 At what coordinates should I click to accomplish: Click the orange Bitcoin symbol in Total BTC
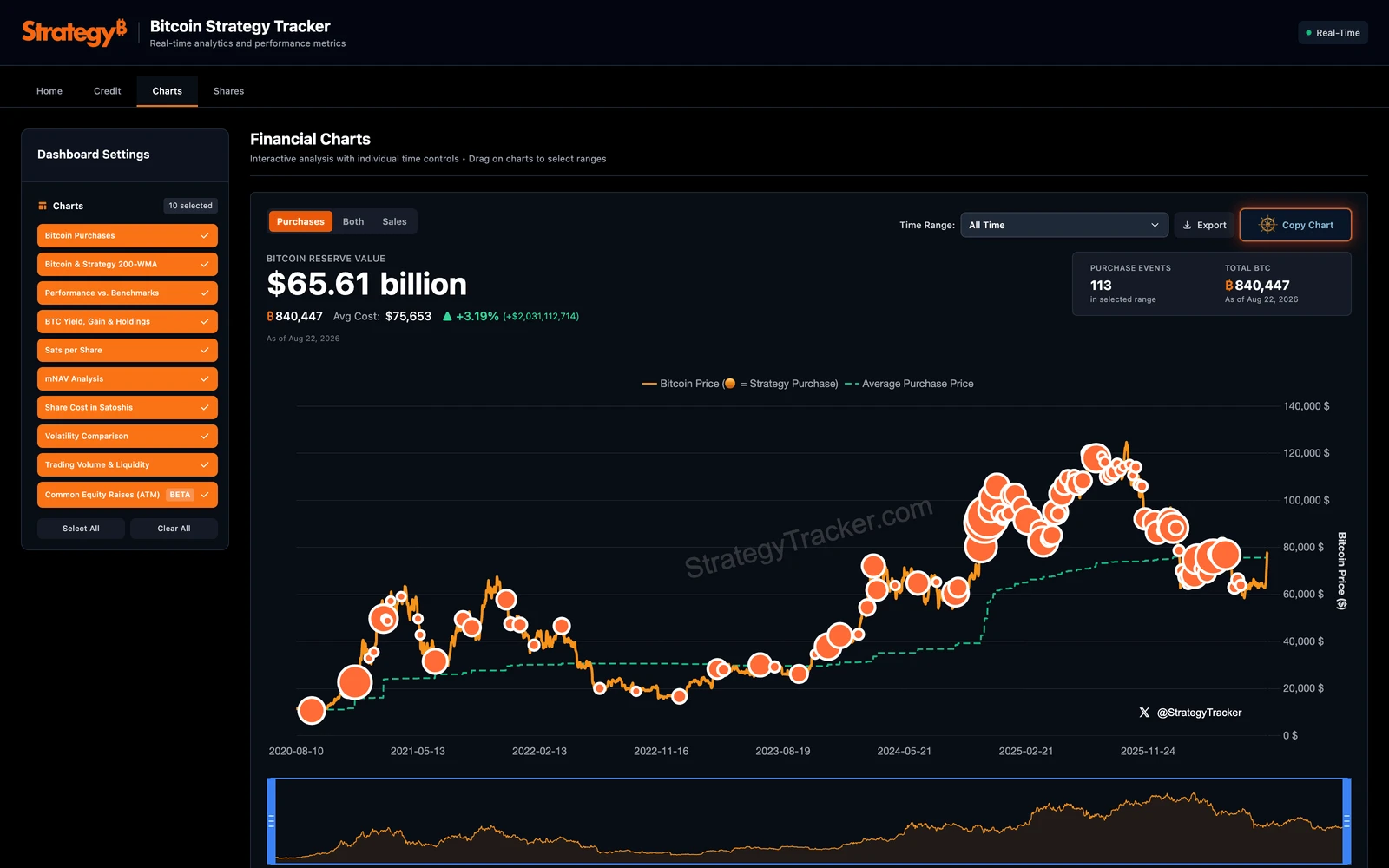tap(1229, 286)
